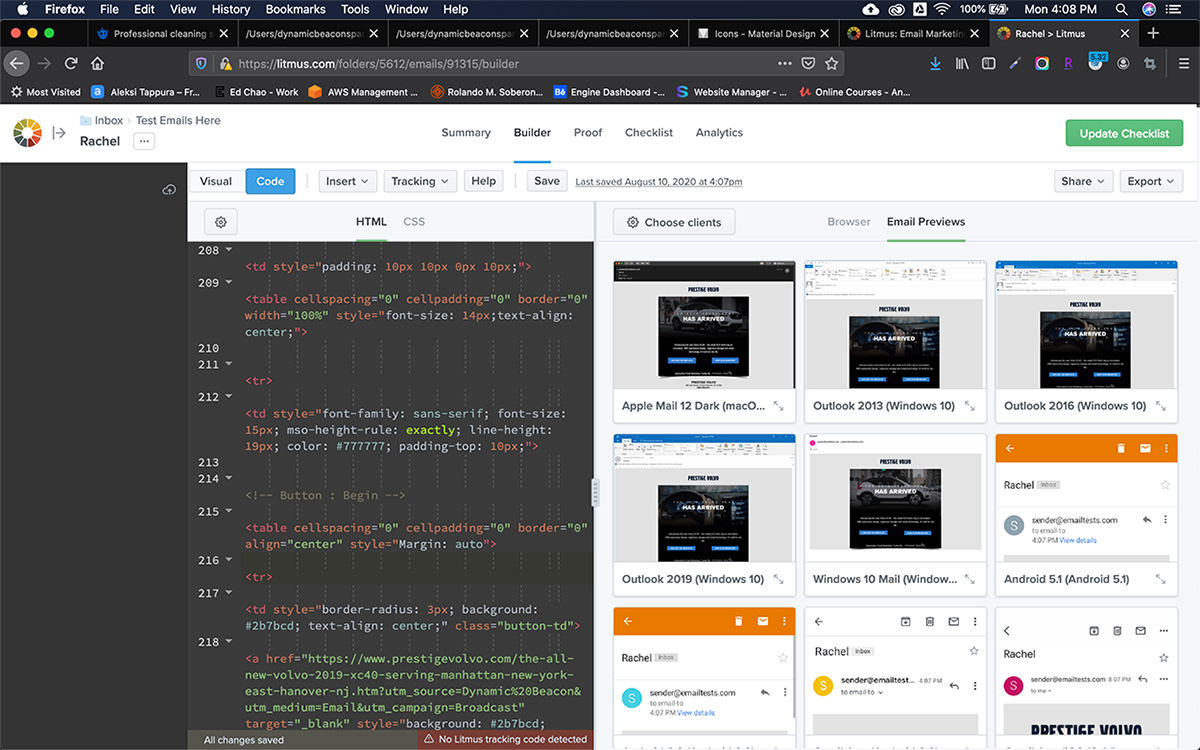Expand Outlook 2013 preview with arrows icon
Image resolution: width=1200 pixels, height=750 pixels.
coord(969,406)
